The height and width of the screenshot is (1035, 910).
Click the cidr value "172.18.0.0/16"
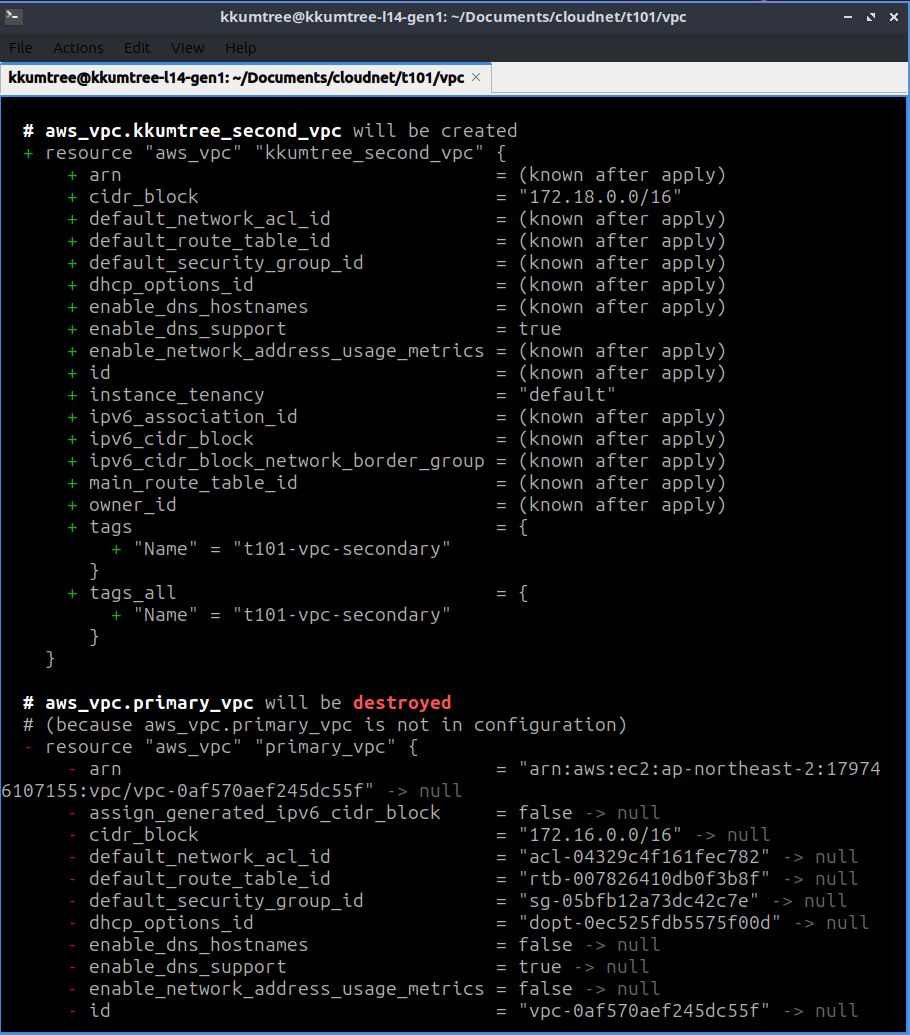click(x=600, y=197)
